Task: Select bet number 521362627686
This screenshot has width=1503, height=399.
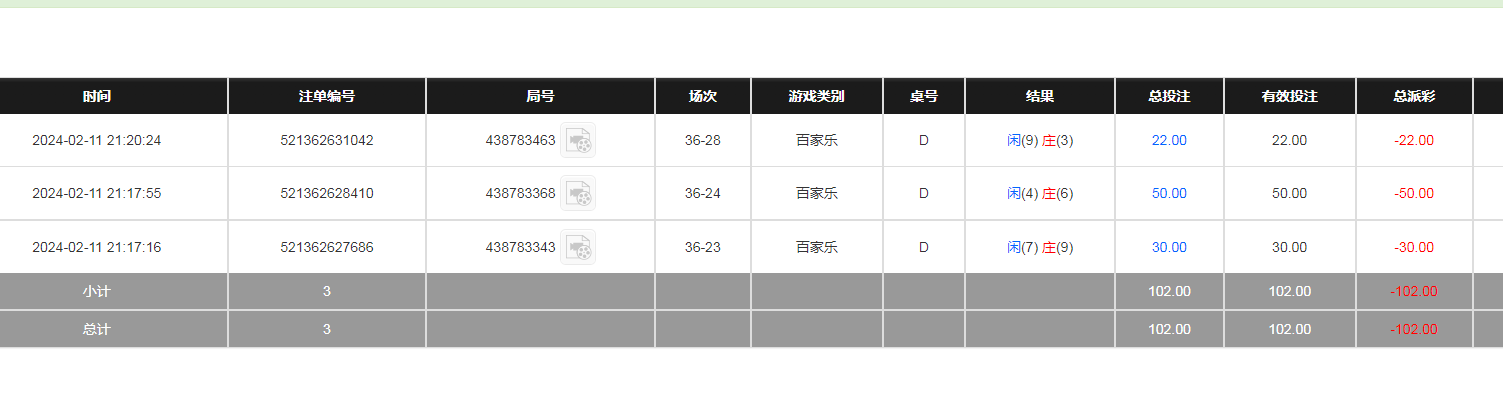Action: tap(327, 248)
